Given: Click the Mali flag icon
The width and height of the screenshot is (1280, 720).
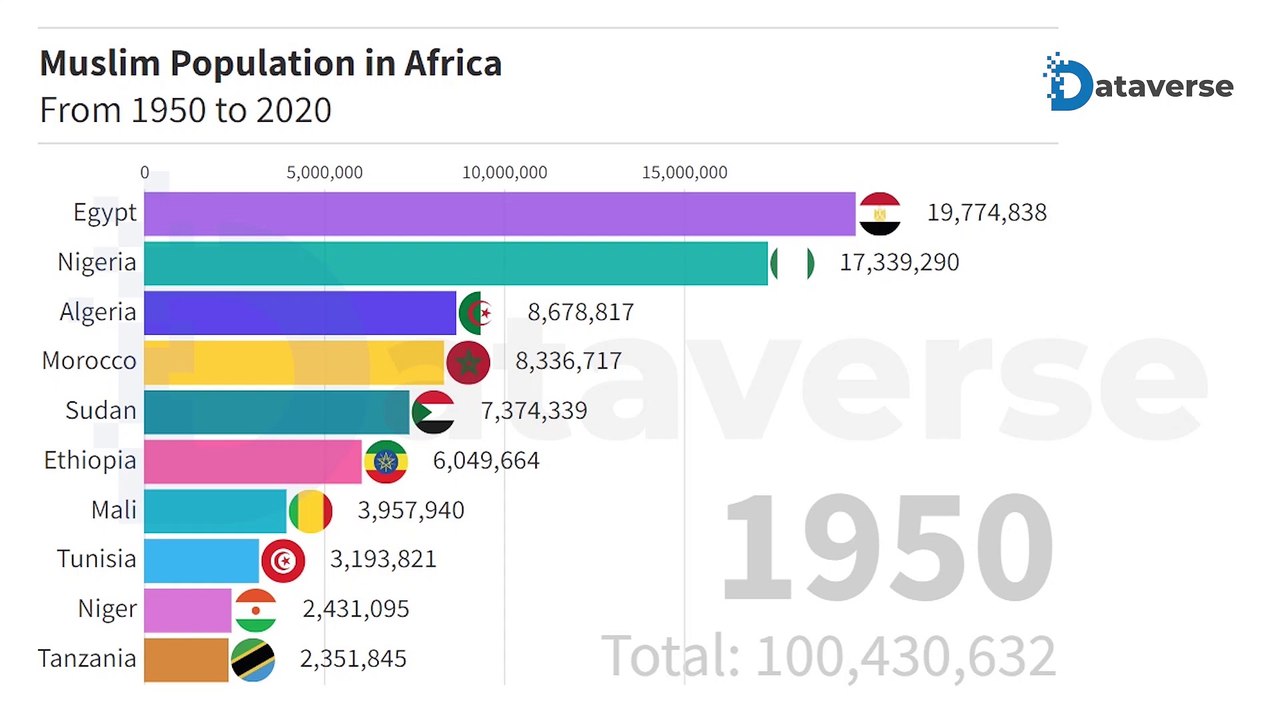Looking at the screenshot, I should (x=311, y=511).
